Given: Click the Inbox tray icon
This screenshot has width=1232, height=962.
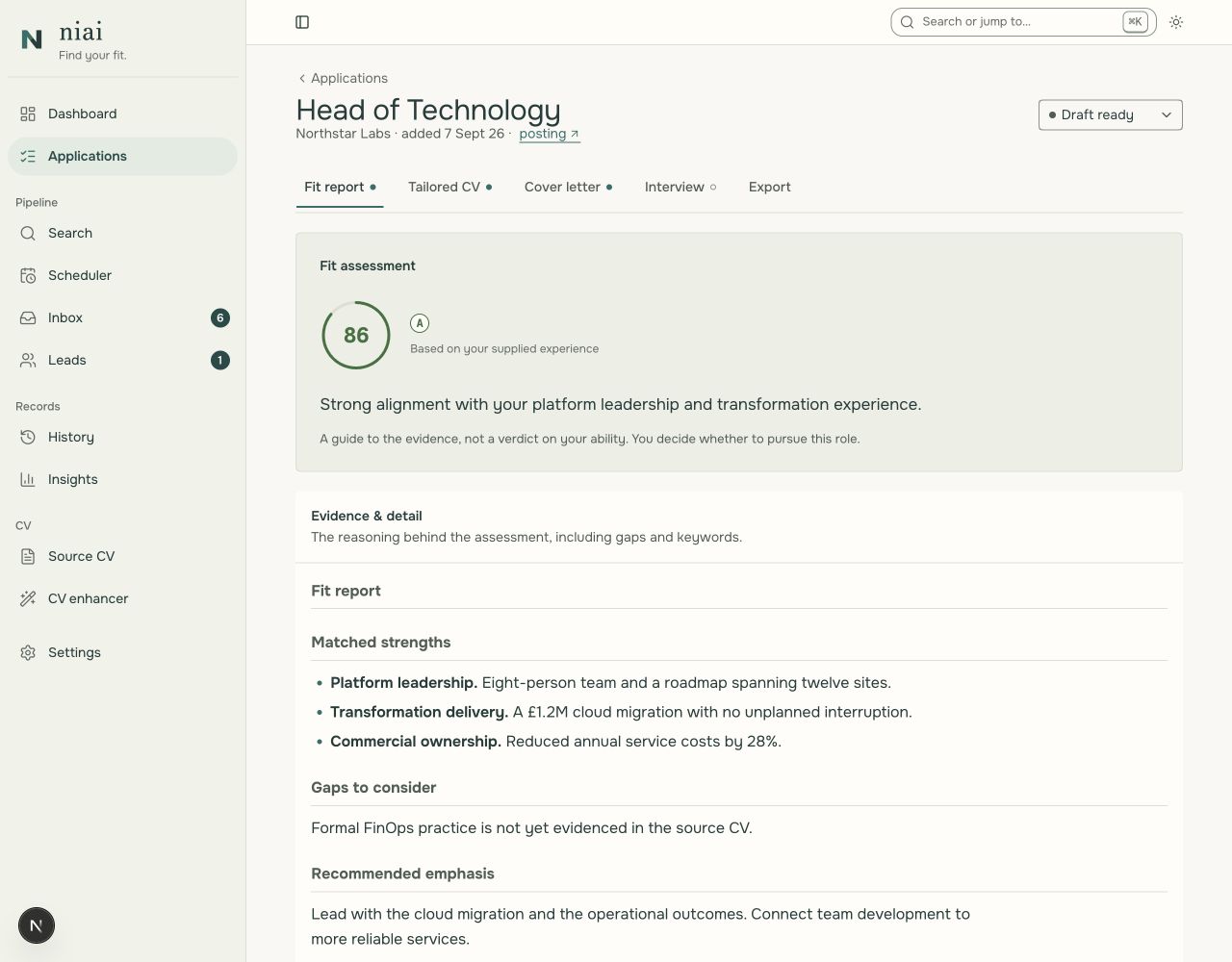Looking at the screenshot, I should [x=28, y=317].
